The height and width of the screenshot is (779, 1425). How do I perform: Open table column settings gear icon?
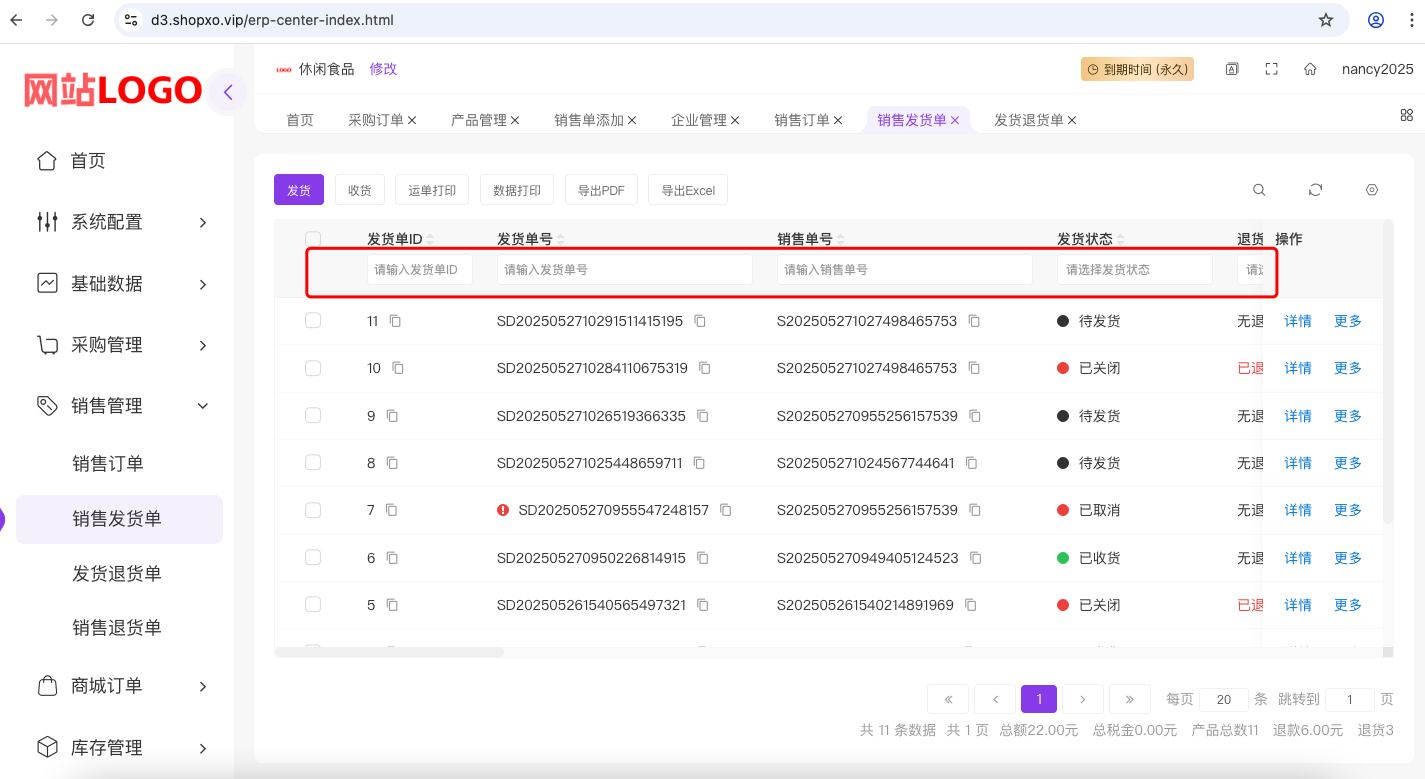[x=1372, y=190]
